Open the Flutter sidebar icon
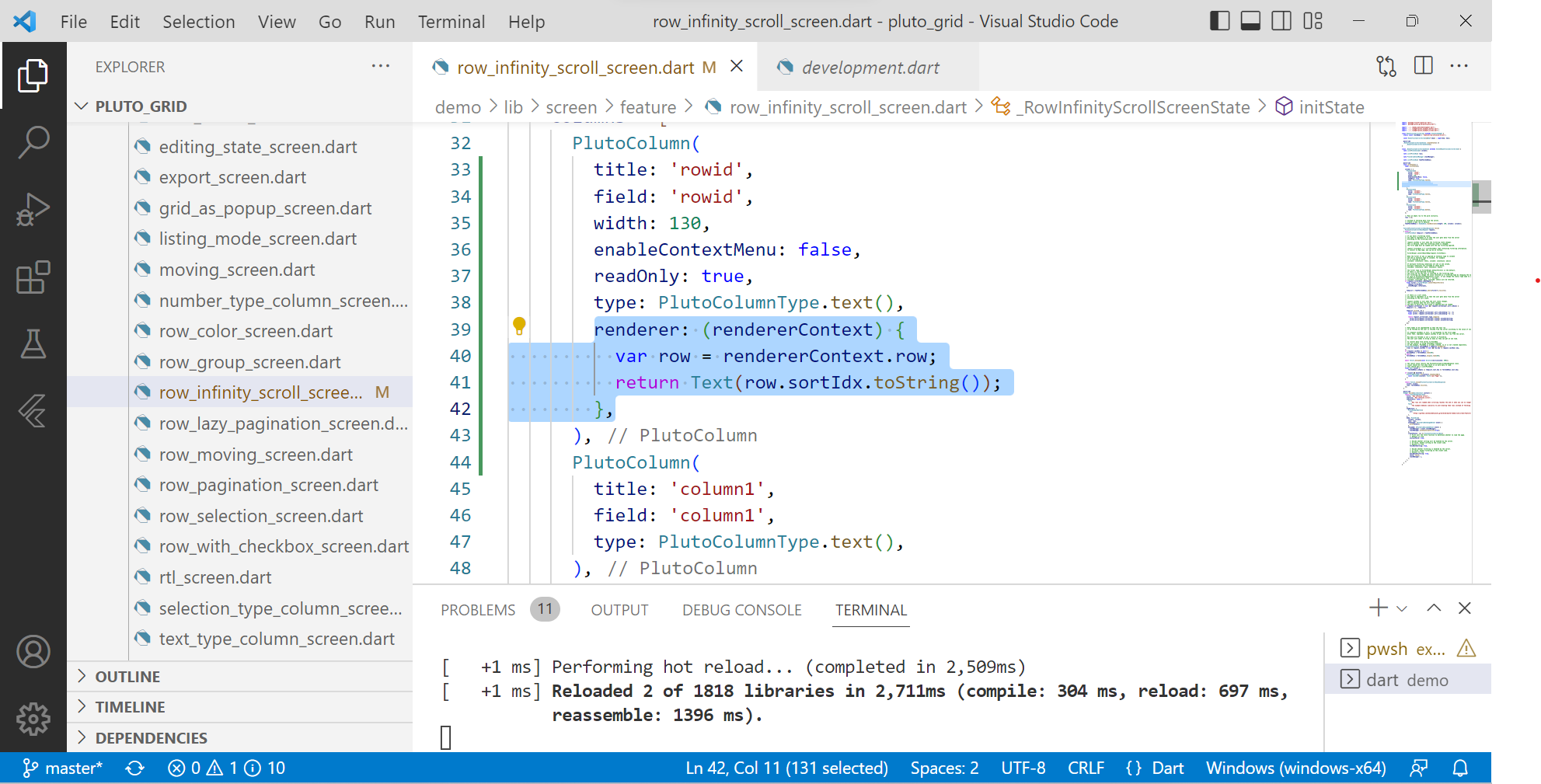The image size is (1541, 784). (33, 411)
